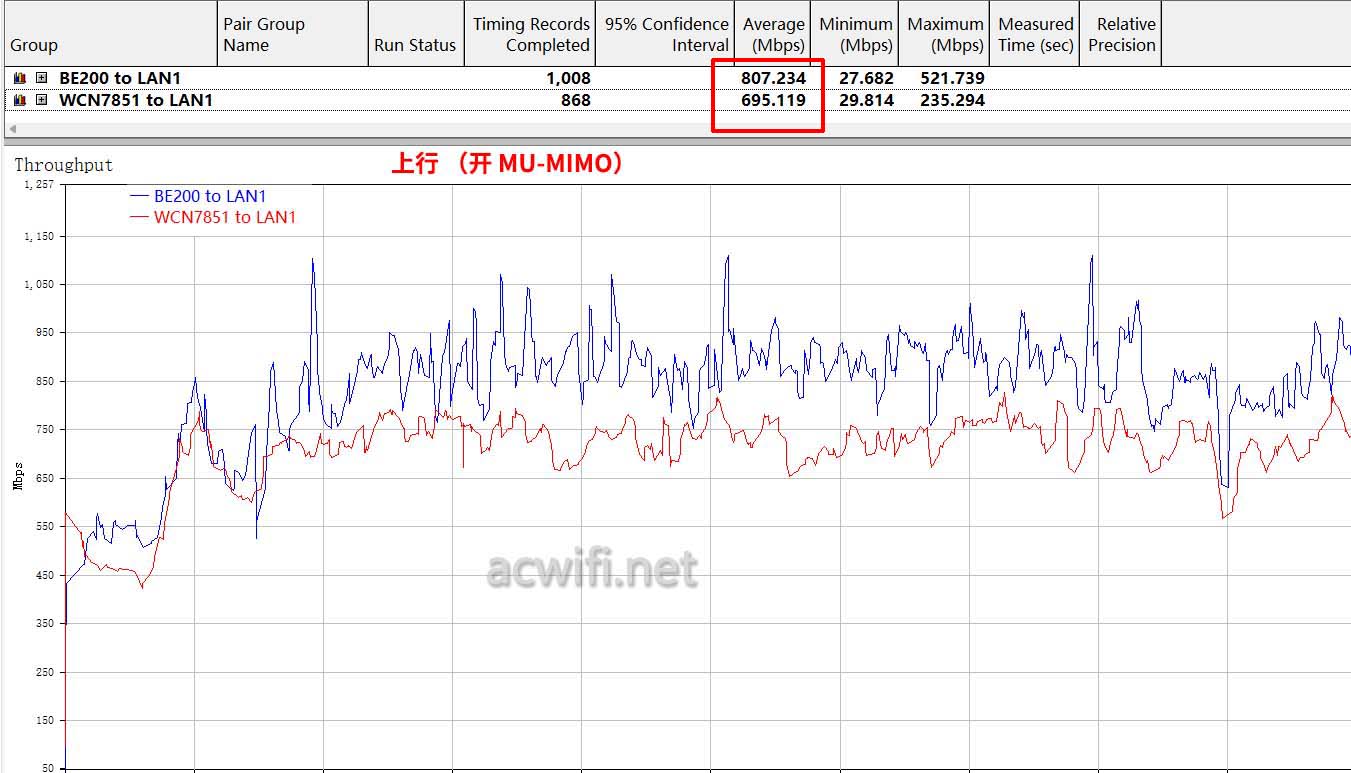Sort by Minimum (Mbps) column header
Screen dimensions: 1351x773
point(855,34)
